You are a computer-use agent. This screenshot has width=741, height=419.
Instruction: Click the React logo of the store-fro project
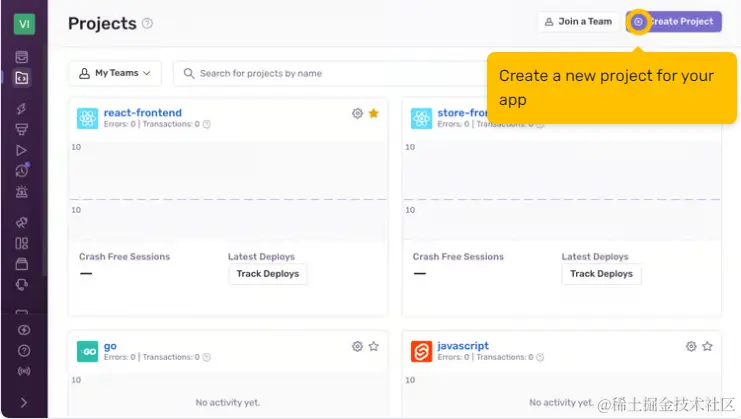[x=421, y=118]
